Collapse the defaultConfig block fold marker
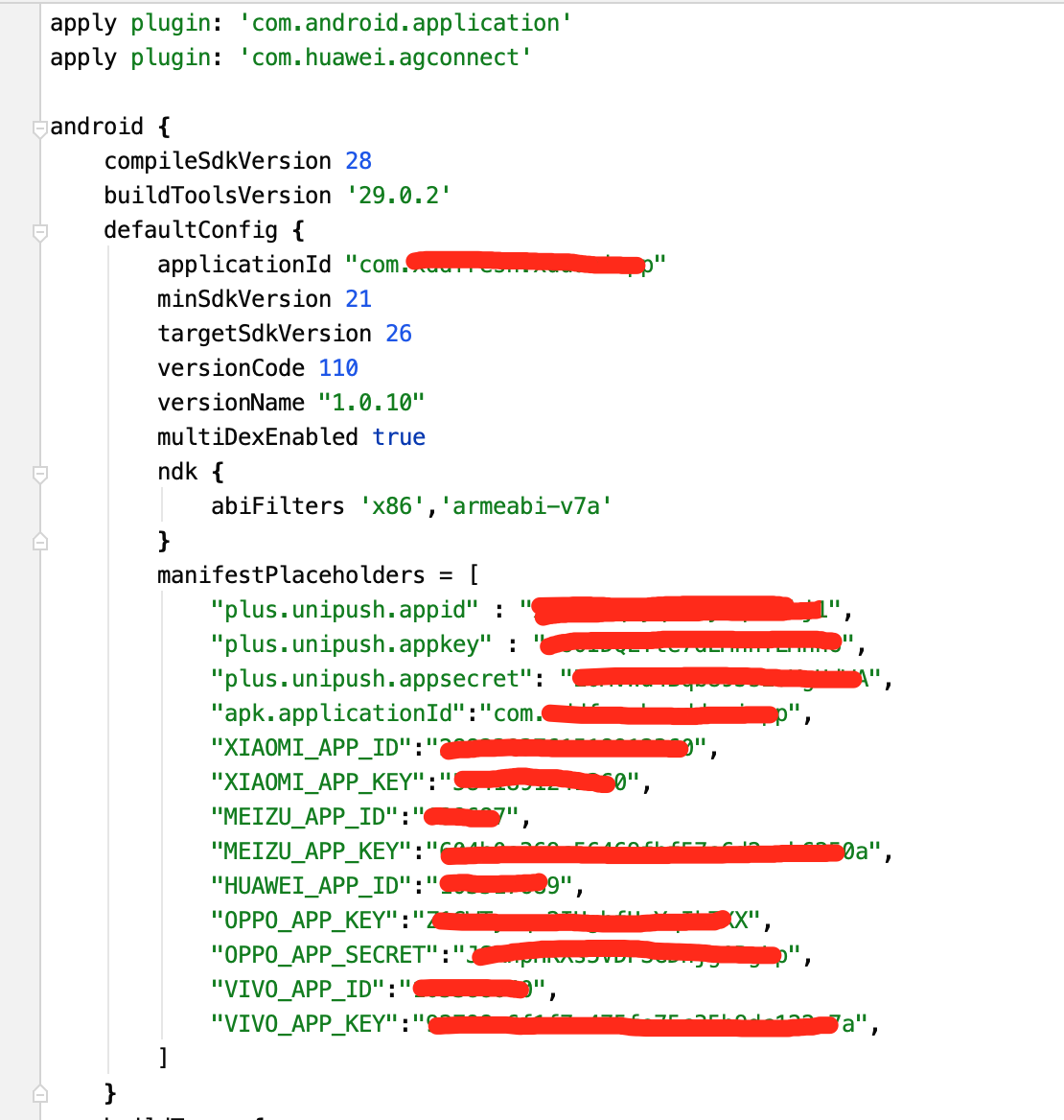This screenshot has width=1064, height=1120. 39,231
